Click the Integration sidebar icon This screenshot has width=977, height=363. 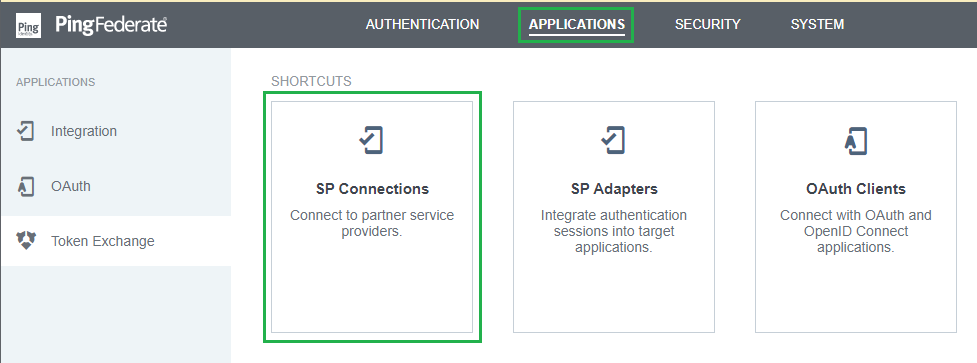tap(26, 131)
